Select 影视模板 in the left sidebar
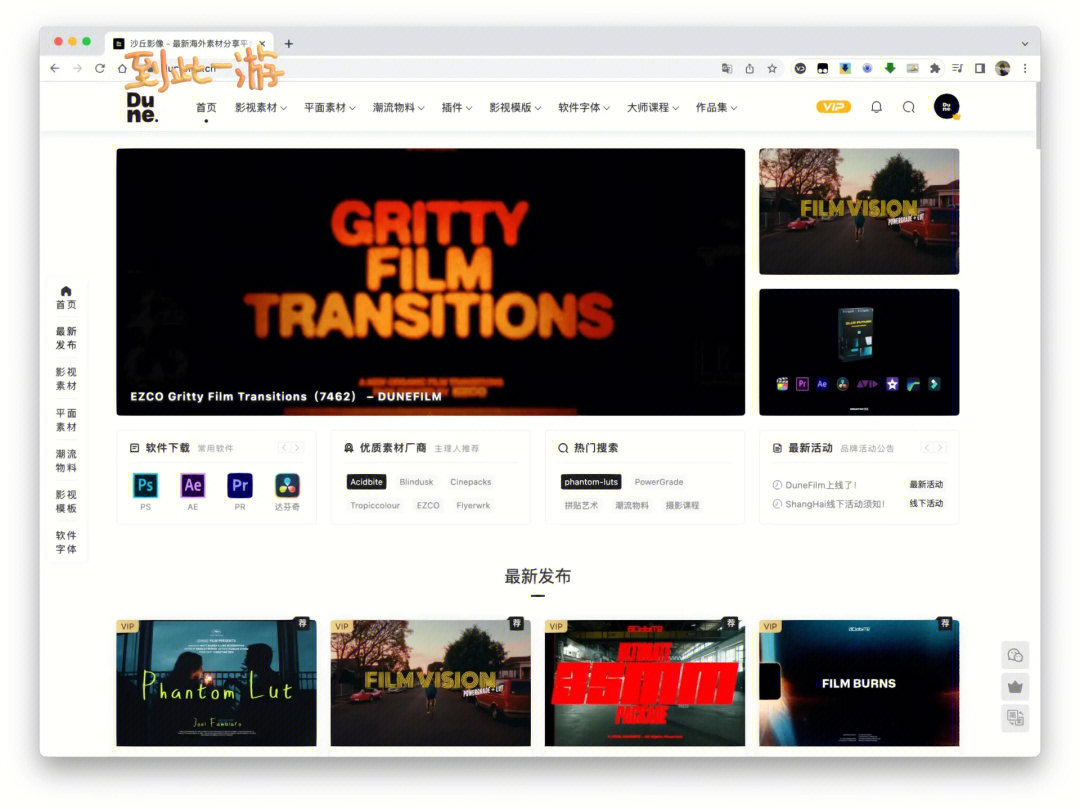This screenshot has height=809, width=1080. (66, 501)
